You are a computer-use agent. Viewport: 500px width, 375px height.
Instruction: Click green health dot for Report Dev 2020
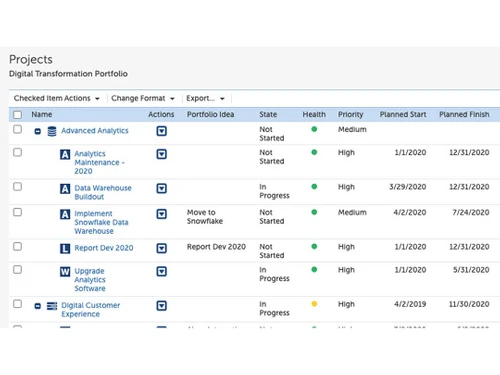(314, 246)
